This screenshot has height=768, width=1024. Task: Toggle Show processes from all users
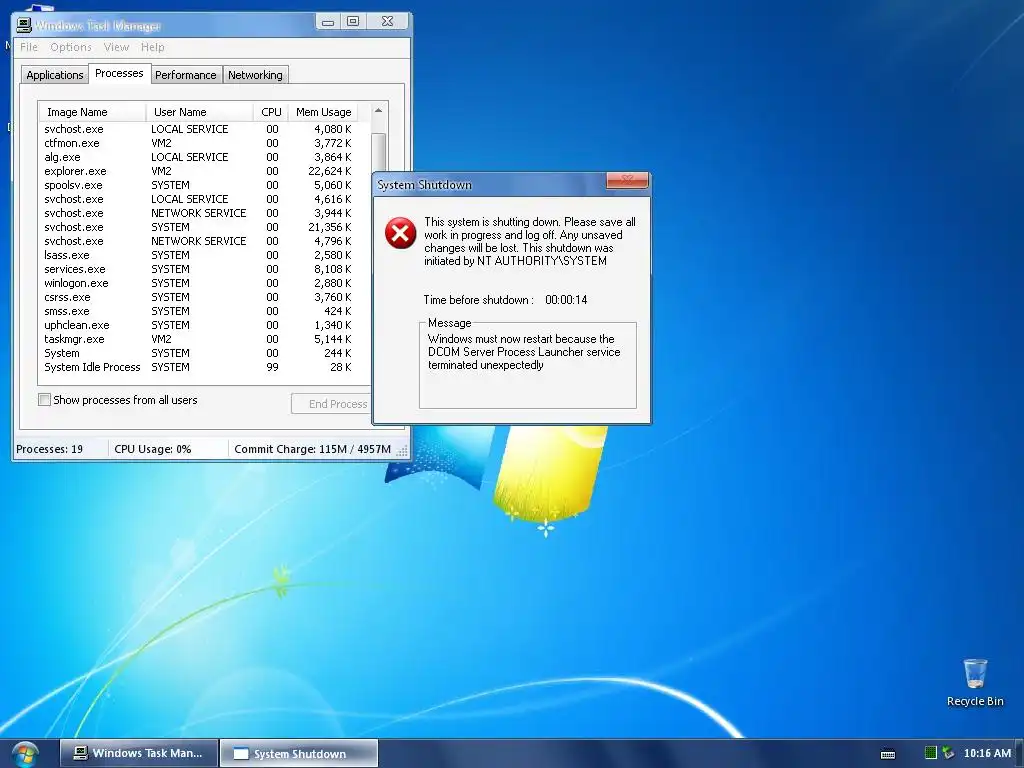point(44,400)
